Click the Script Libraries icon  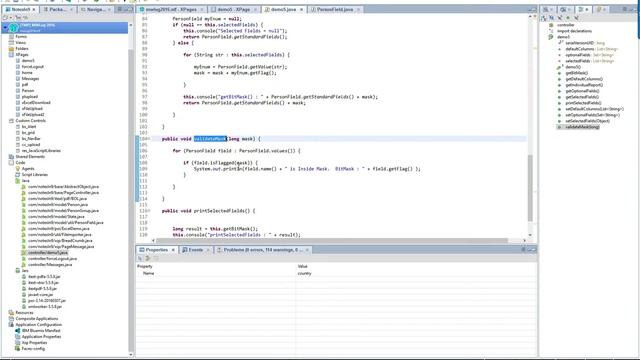point(18,175)
